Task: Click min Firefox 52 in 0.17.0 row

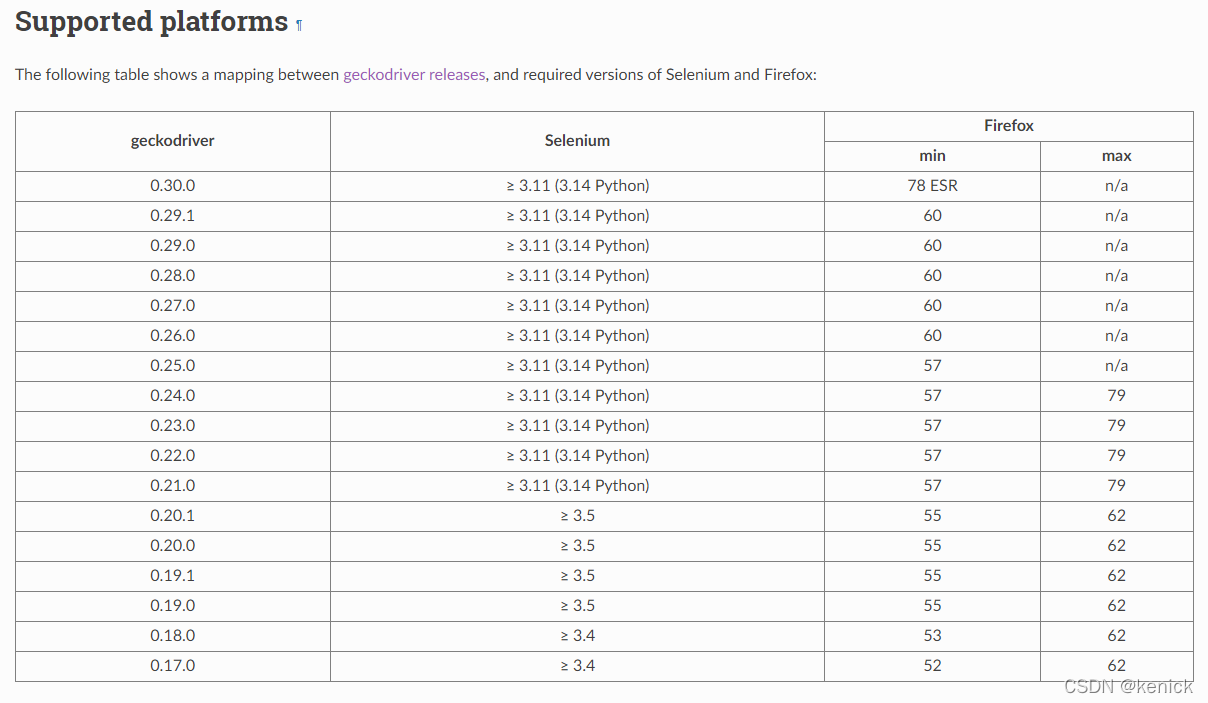Action: (x=932, y=666)
